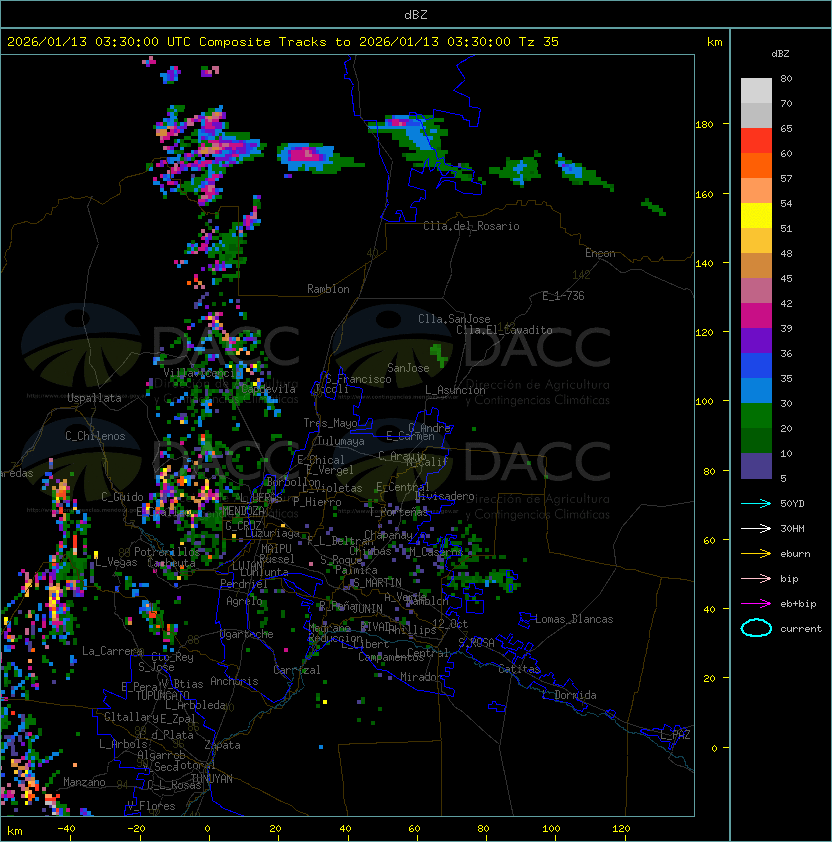
Task: Click the 'Zapata' map label
Action: [x=222, y=745]
